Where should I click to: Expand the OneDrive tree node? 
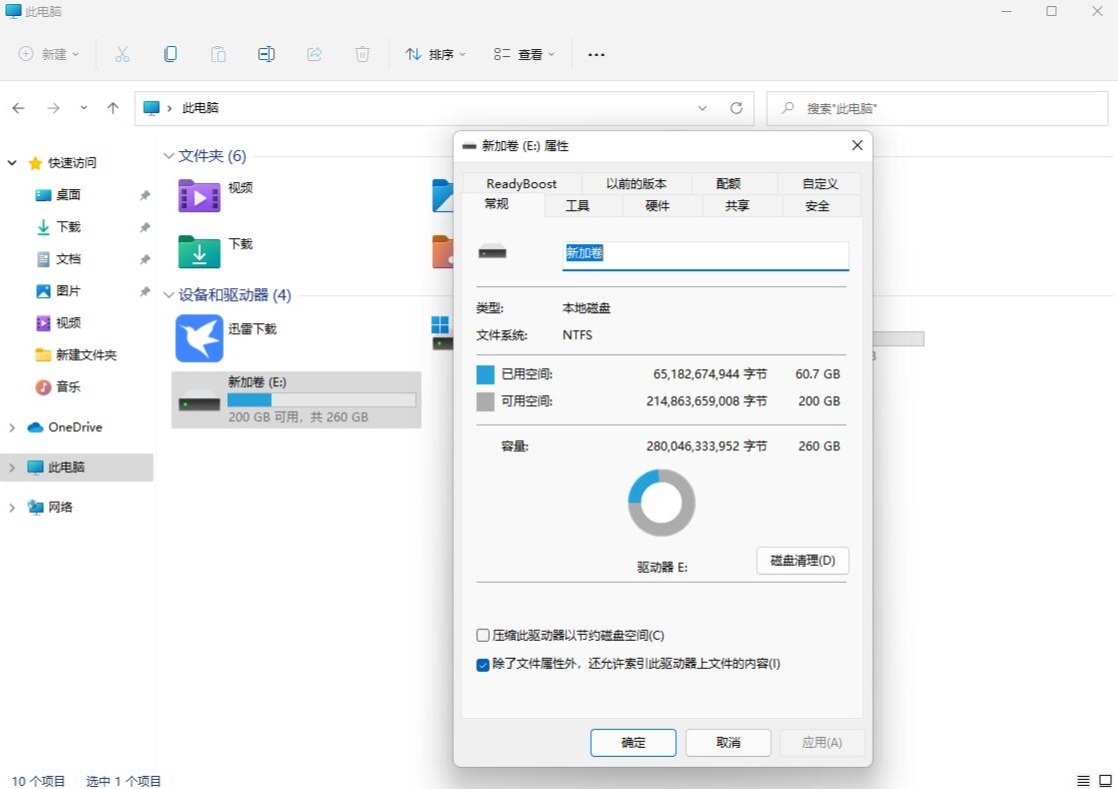click(x=12, y=428)
